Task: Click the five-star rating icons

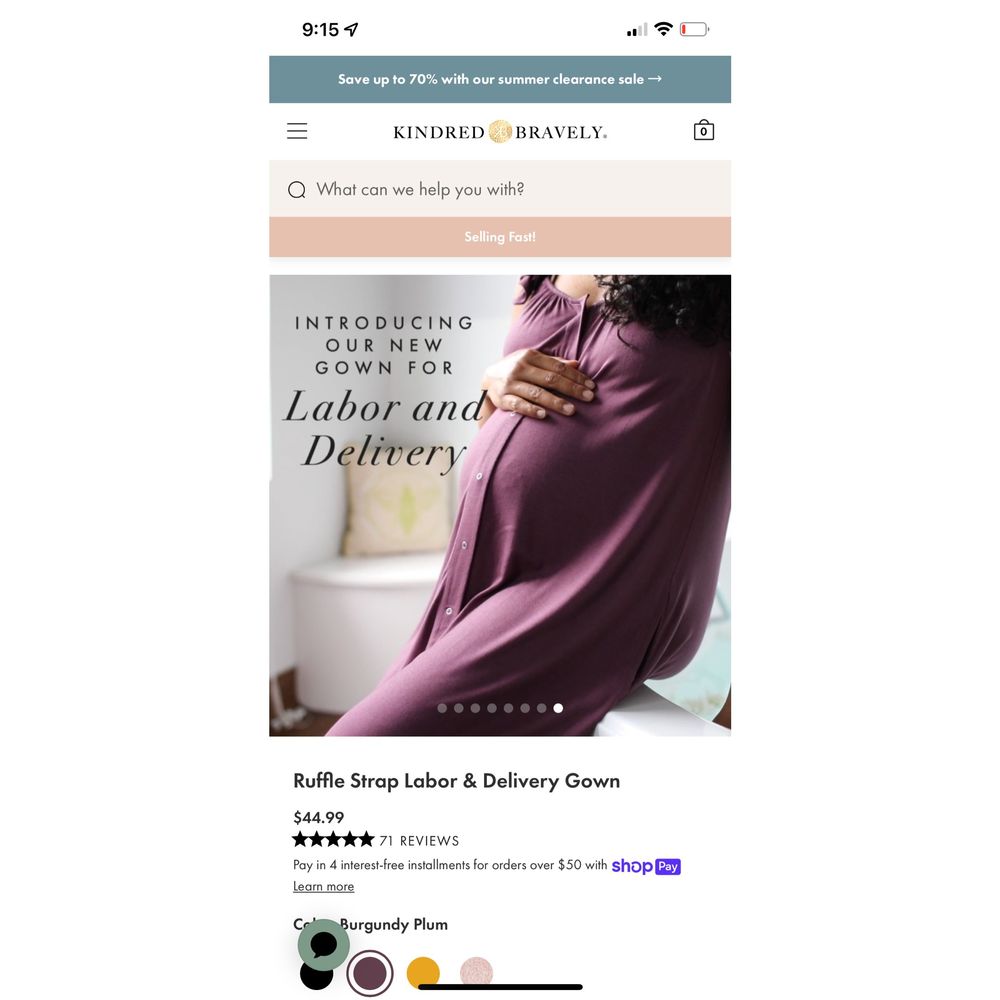Action: coord(333,839)
